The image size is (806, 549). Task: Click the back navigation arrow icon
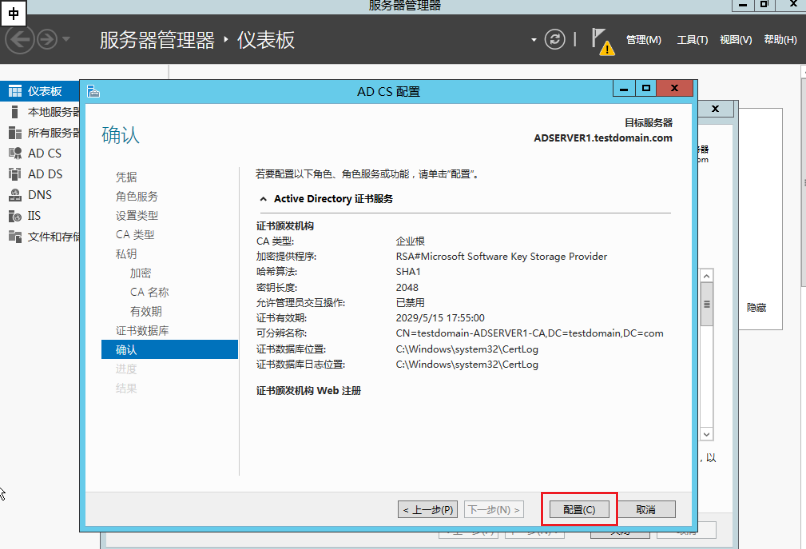tap(20, 40)
